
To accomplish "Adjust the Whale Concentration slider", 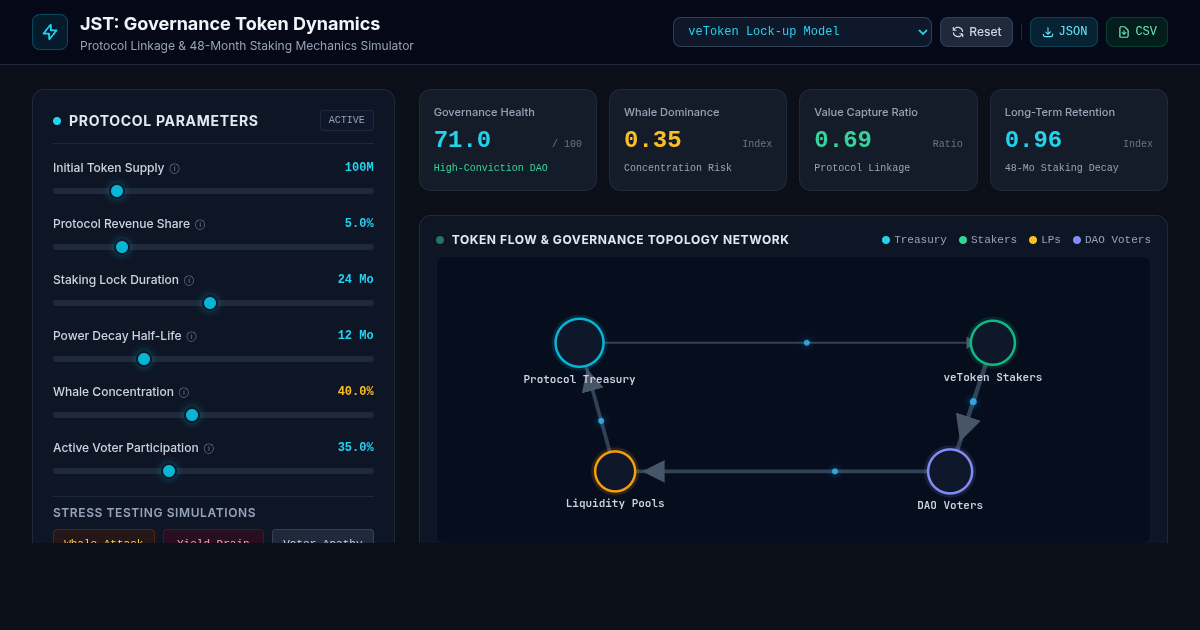I will (x=213, y=415).
